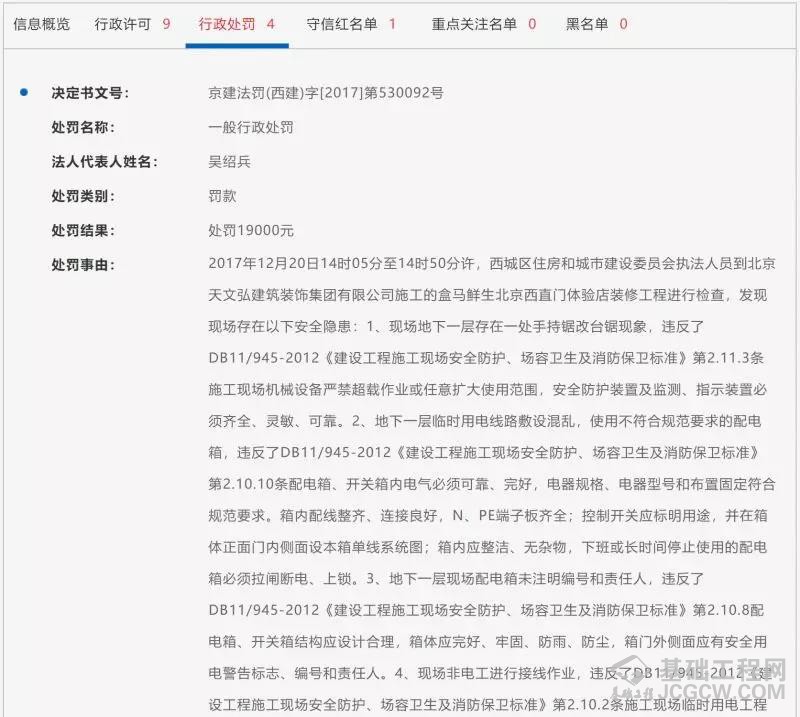Click the line starting 须齐全、灵敏、可靠
800x717 pixels.
(485, 421)
